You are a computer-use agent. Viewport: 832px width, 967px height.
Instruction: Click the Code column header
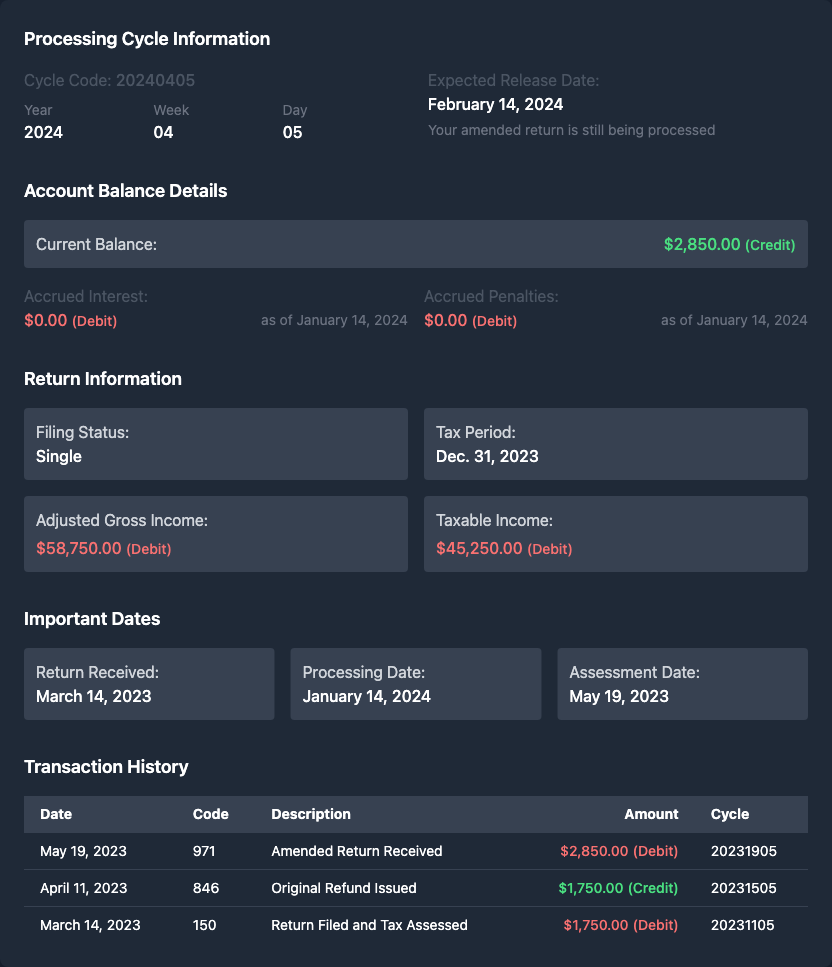click(210, 814)
